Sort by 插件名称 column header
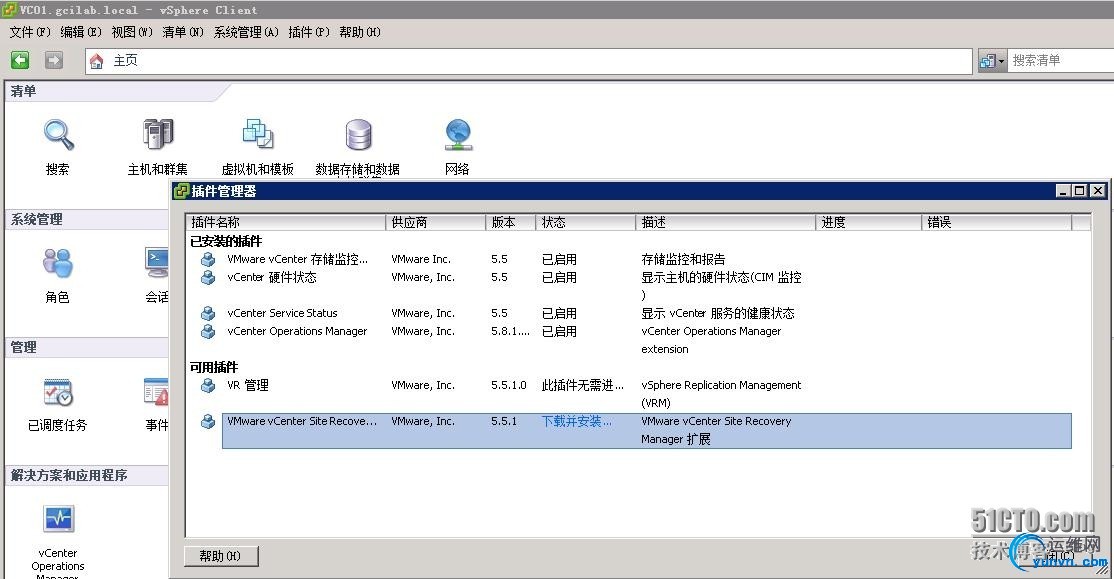This screenshot has width=1114, height=579. 286,222
